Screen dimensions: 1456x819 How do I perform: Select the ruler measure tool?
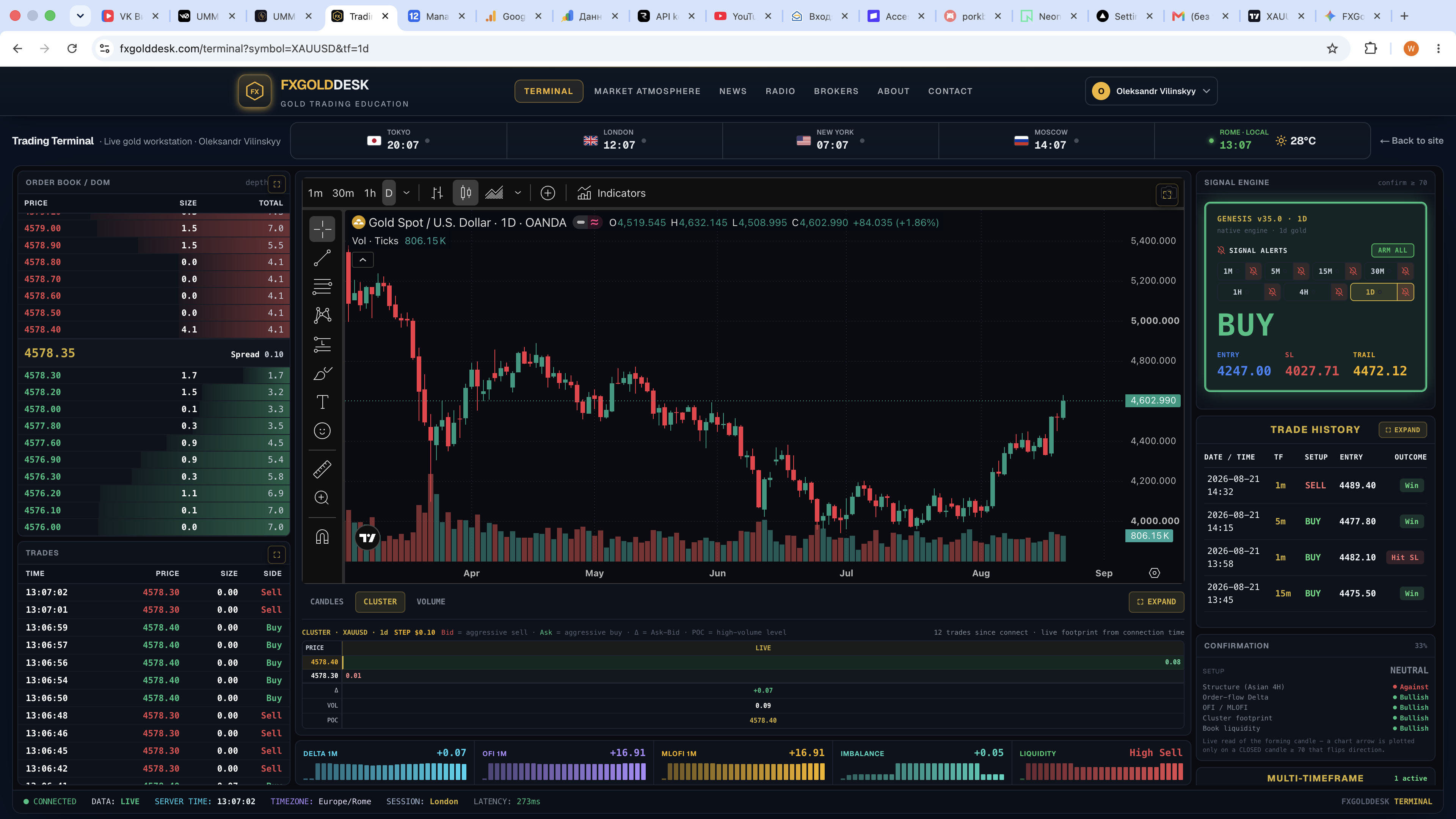[322, 469]
